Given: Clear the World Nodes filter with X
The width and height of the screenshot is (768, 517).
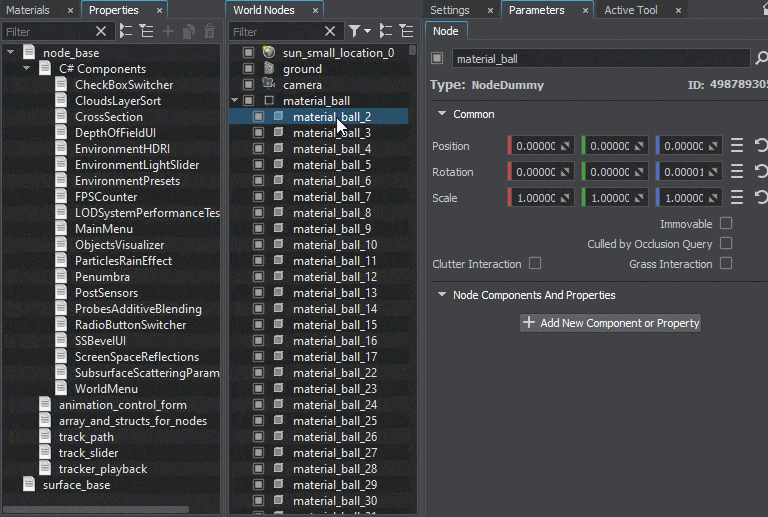Looking at the screenshot, I should 331,32.
